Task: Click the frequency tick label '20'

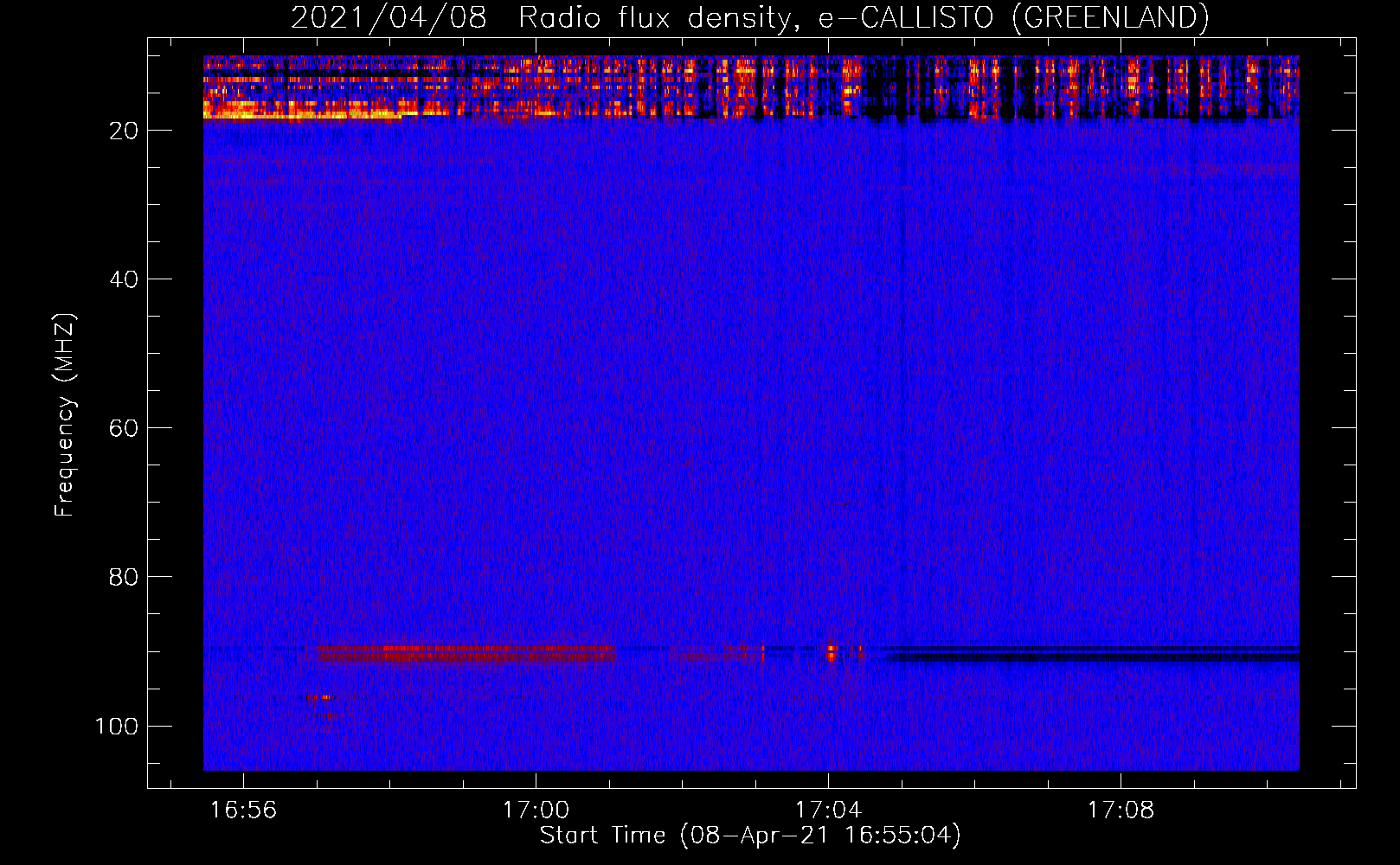Action: click(x=125, y=131)
